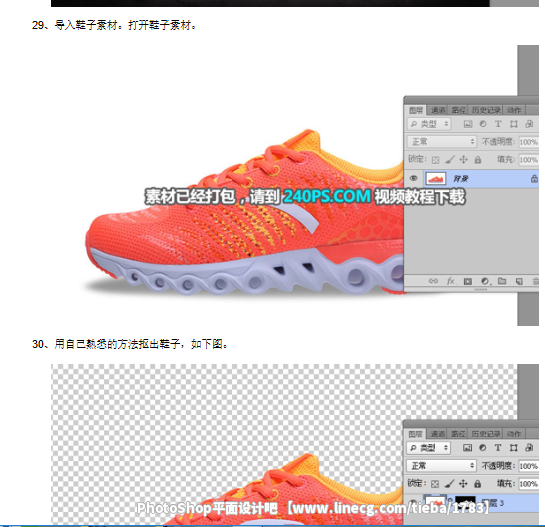
Task: Click 不透明度 label in step 29 panel
Action: (498, 142)
